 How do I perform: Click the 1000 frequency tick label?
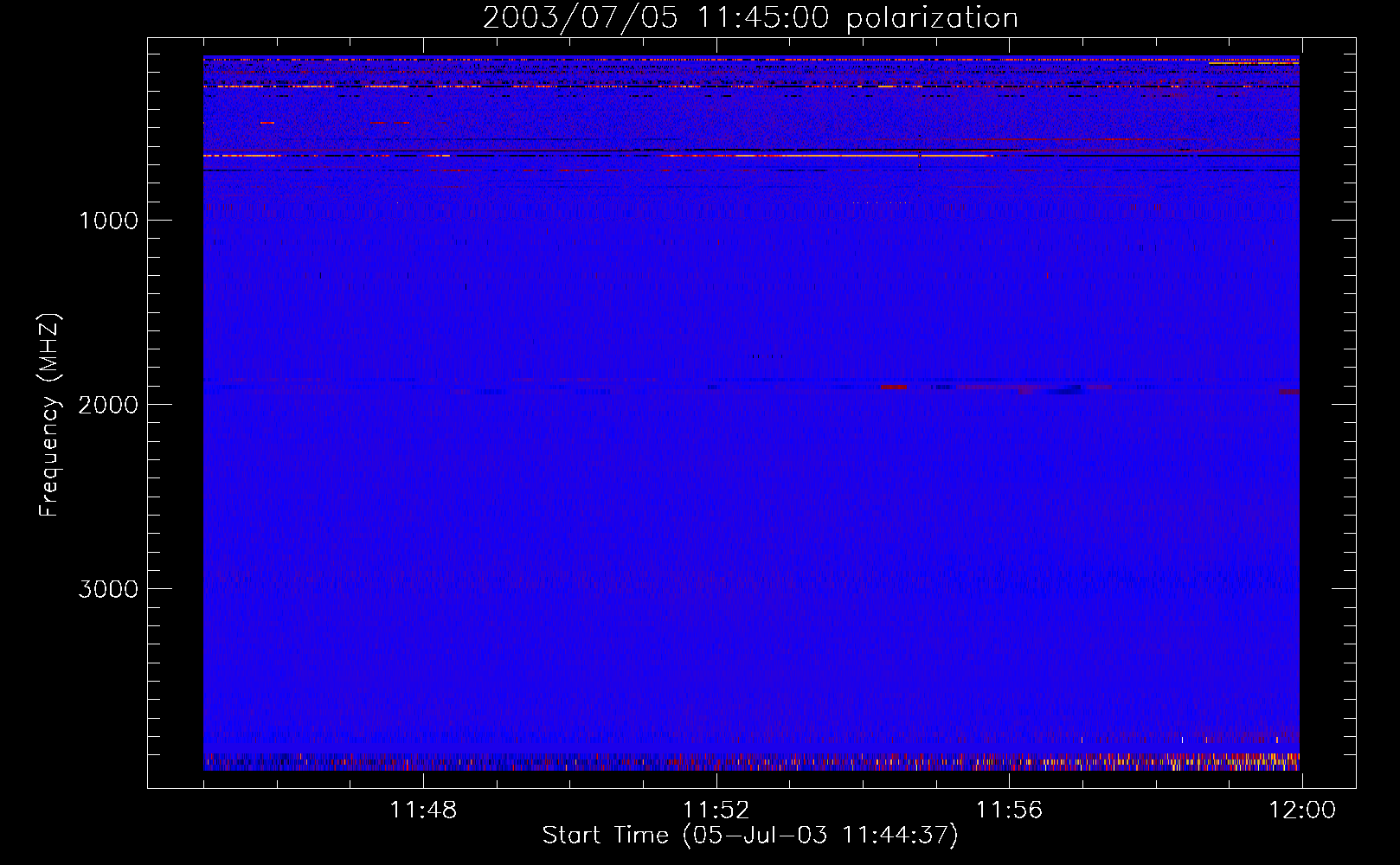click(x=108, y=221)
